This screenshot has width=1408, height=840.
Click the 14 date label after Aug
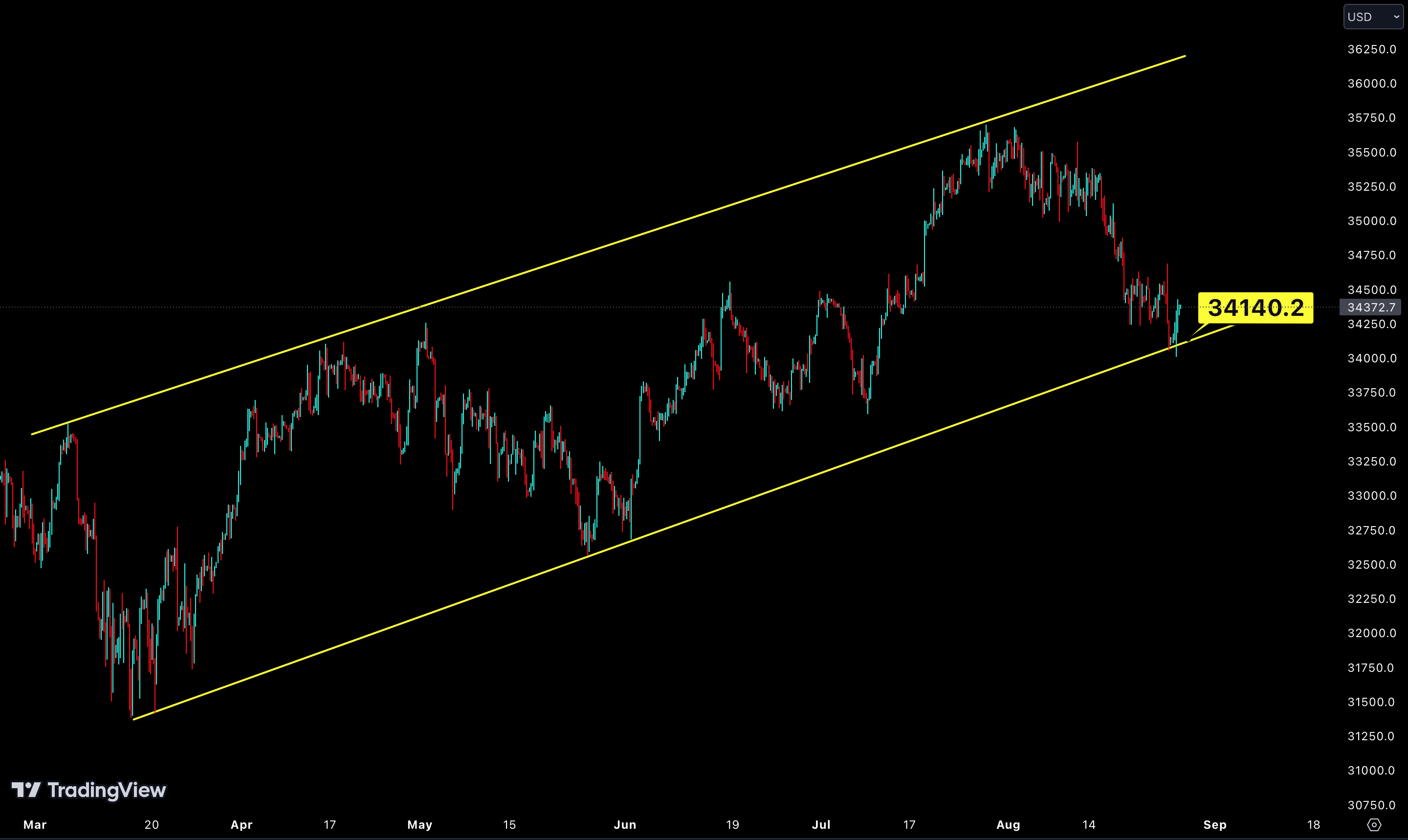point(1089,825)
